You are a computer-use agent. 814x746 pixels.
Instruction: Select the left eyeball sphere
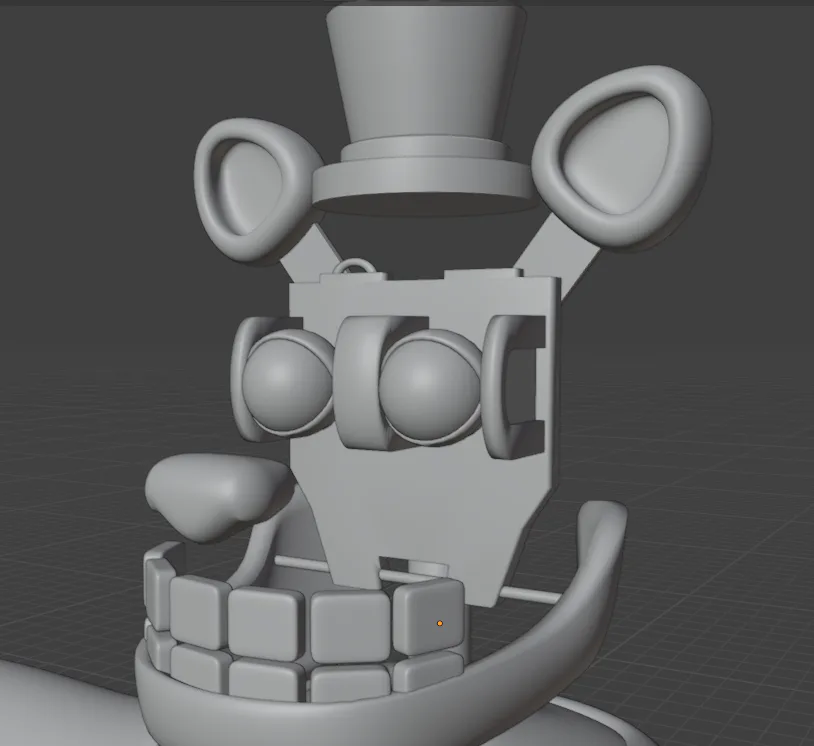click(287, 383)
